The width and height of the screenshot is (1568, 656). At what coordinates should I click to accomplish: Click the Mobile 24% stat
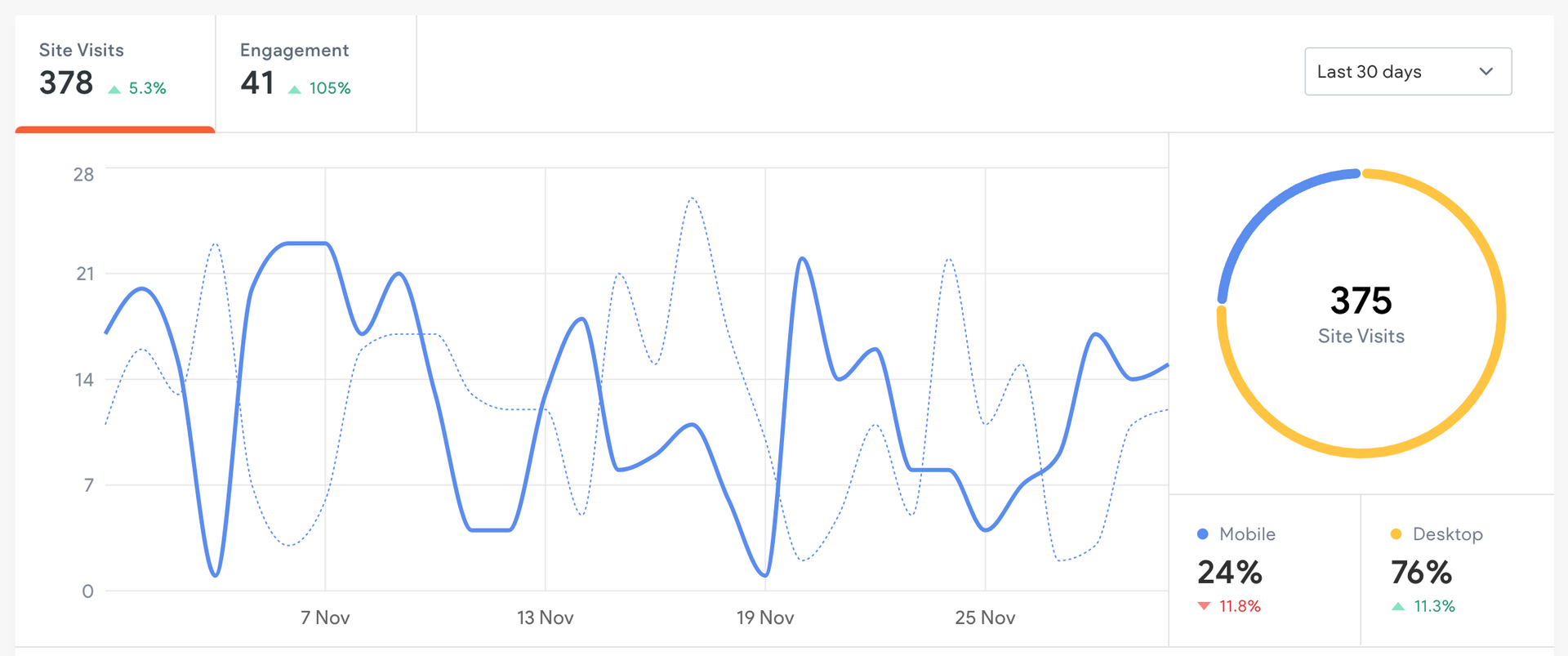(x=1230, y=572)
